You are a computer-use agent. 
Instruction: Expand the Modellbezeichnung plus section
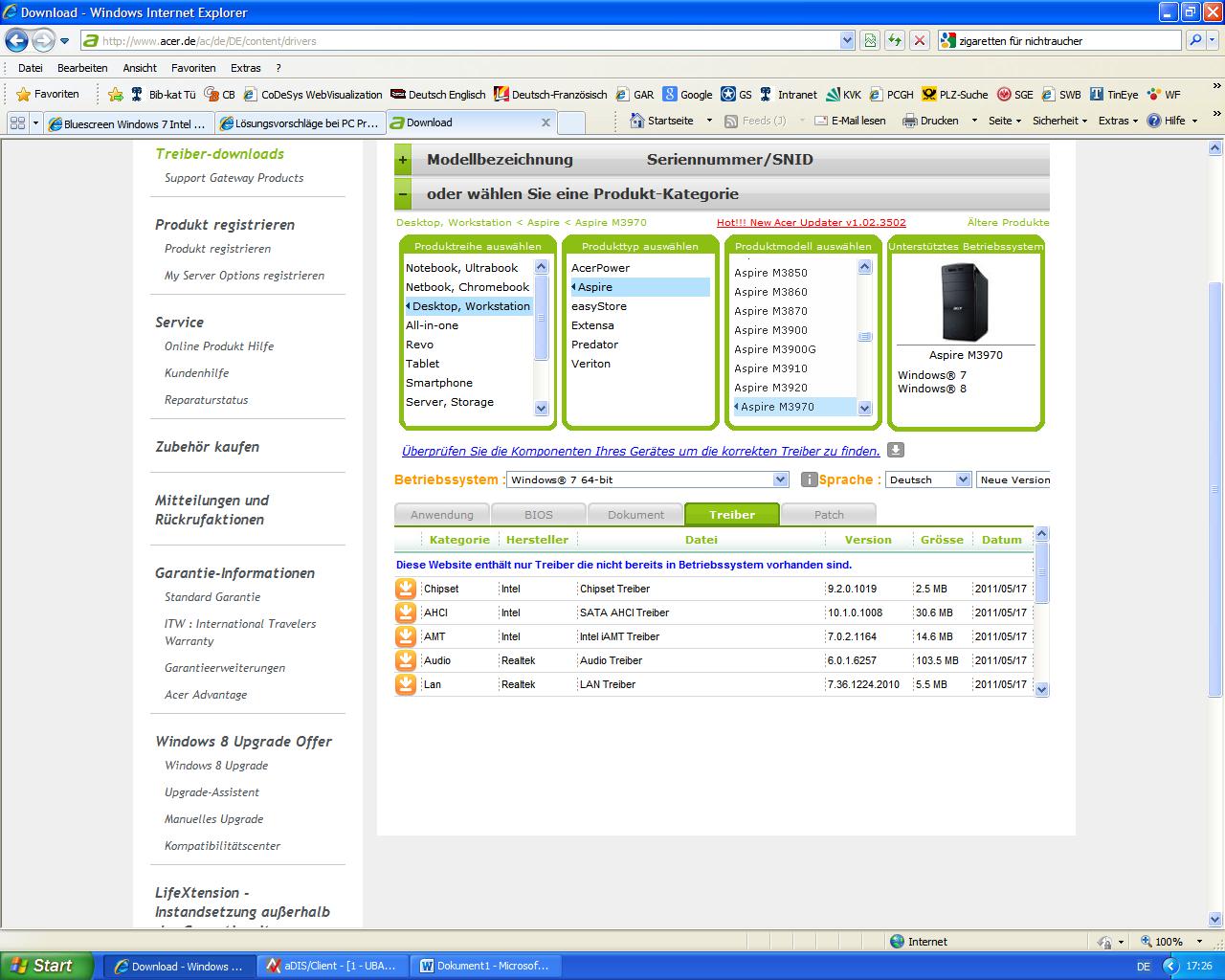click(x=403, y=160)
